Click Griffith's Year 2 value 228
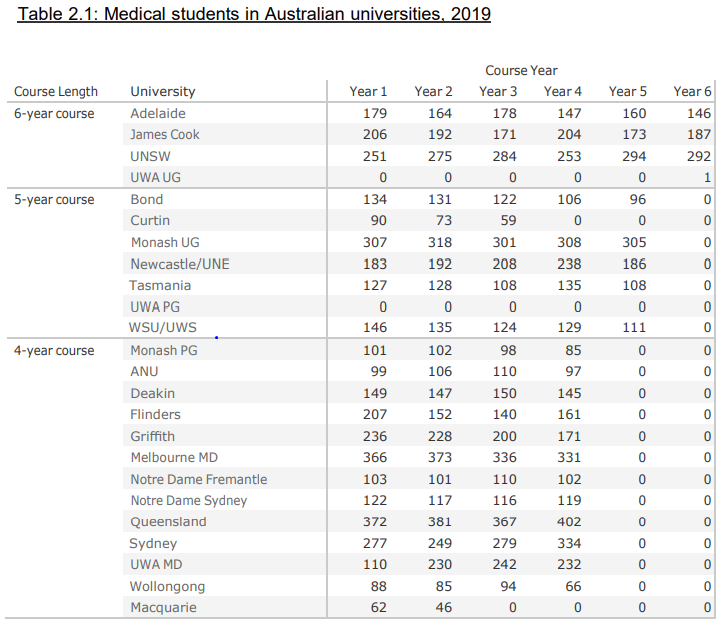 pyautogui.click(x=440, y=436)
